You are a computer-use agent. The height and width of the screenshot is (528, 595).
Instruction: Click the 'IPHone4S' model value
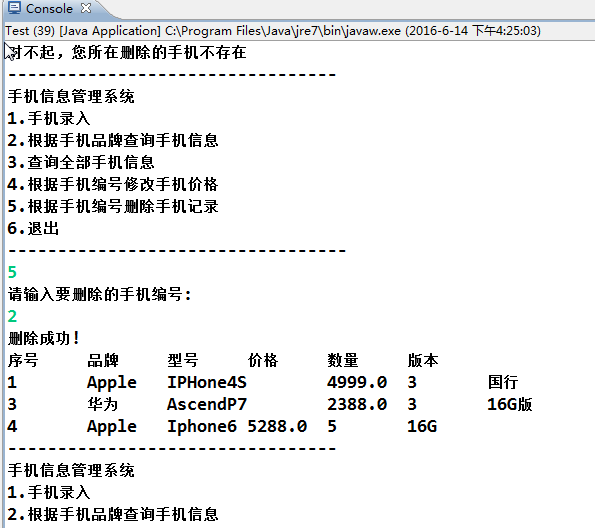207,382
